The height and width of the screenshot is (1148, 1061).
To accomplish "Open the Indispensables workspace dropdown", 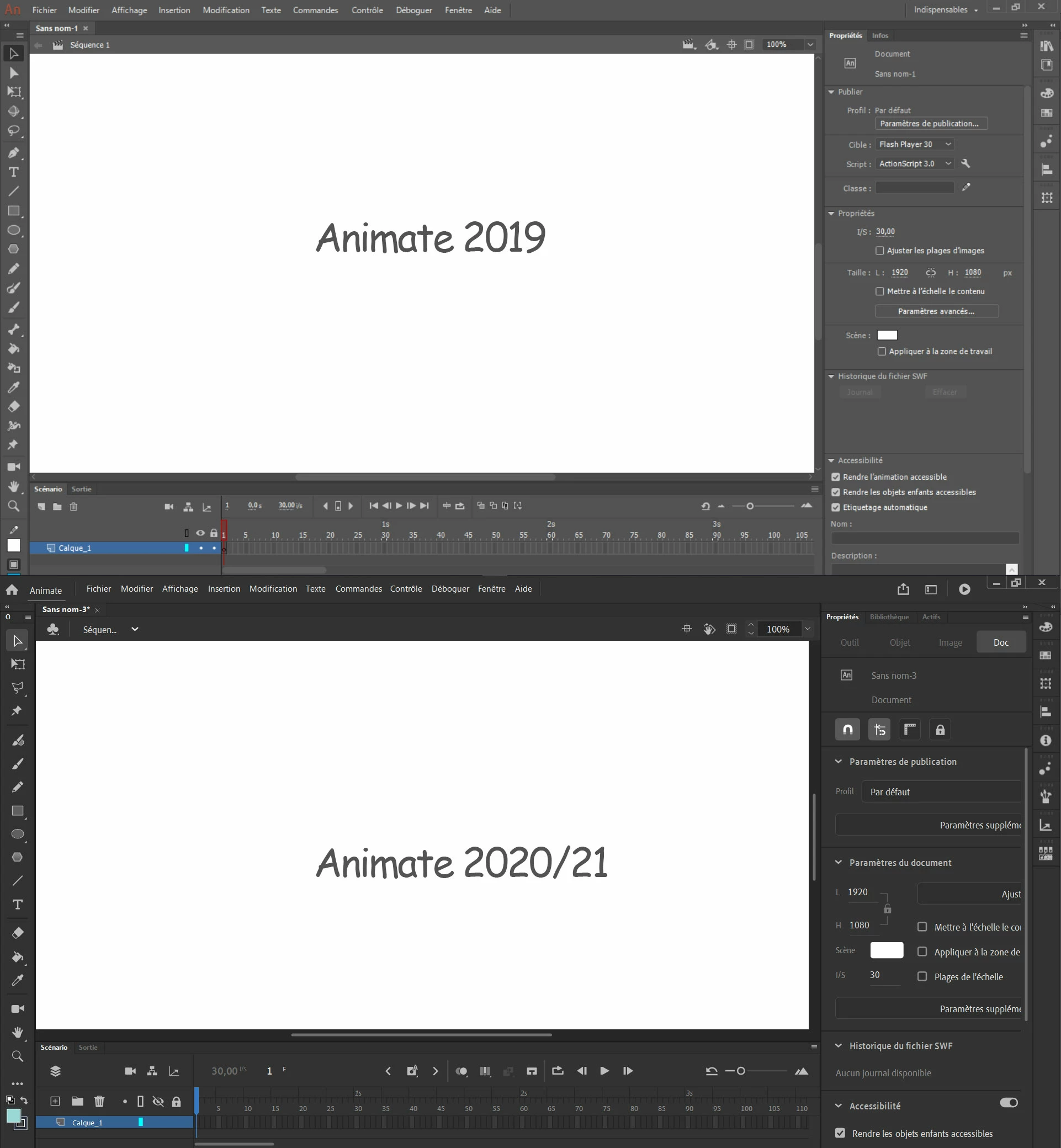I will click(x=945, y=10).
